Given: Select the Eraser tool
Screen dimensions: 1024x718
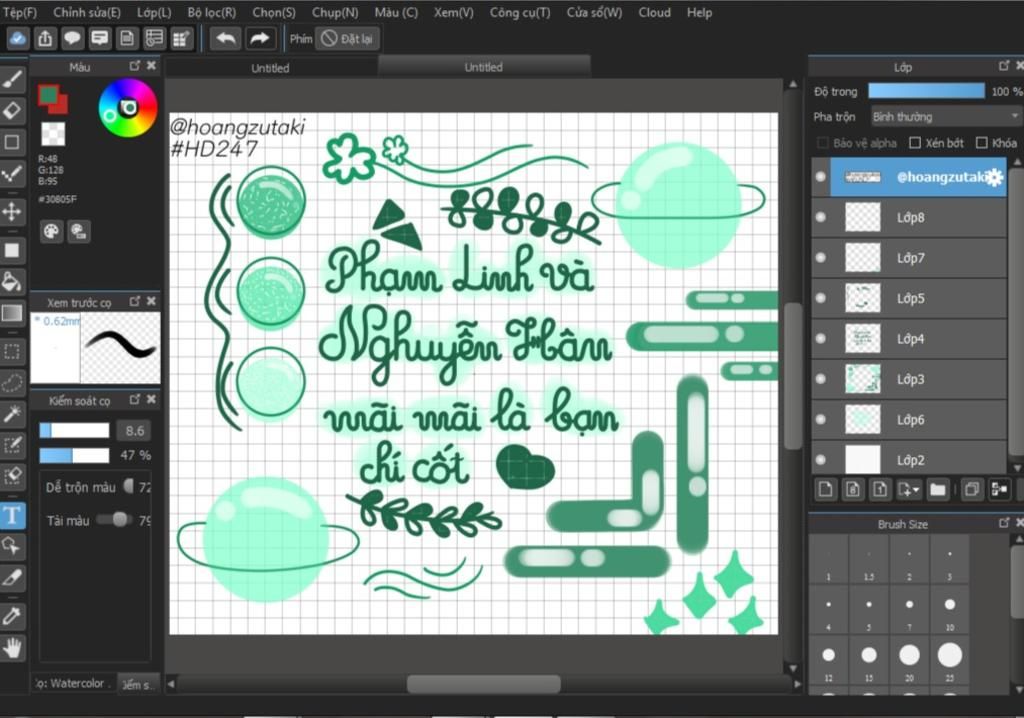Looking at the screenshot, I should pyautogui.click(x=12, y=109).
